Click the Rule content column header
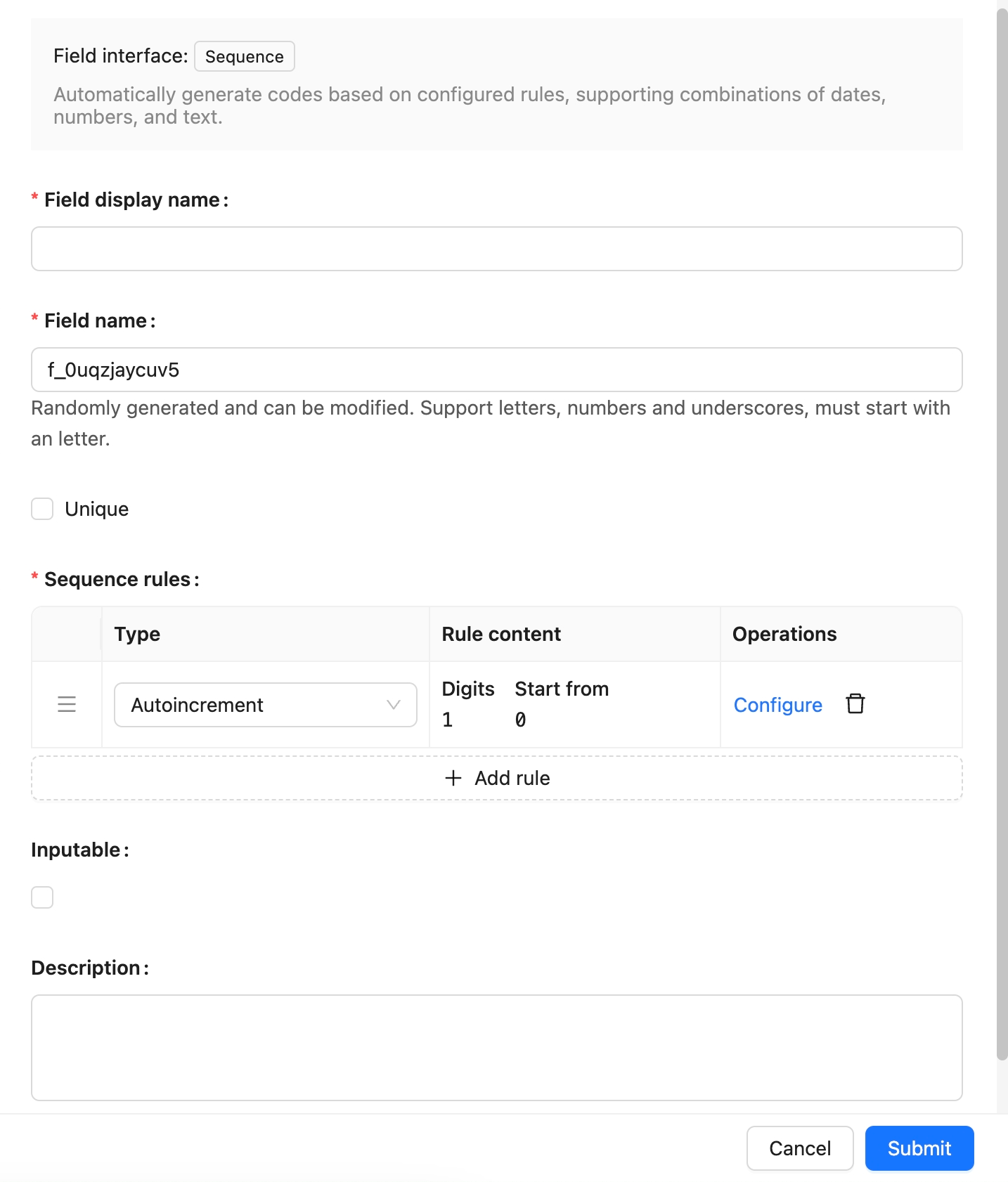1008x1182 pixels. pos(501,634)
